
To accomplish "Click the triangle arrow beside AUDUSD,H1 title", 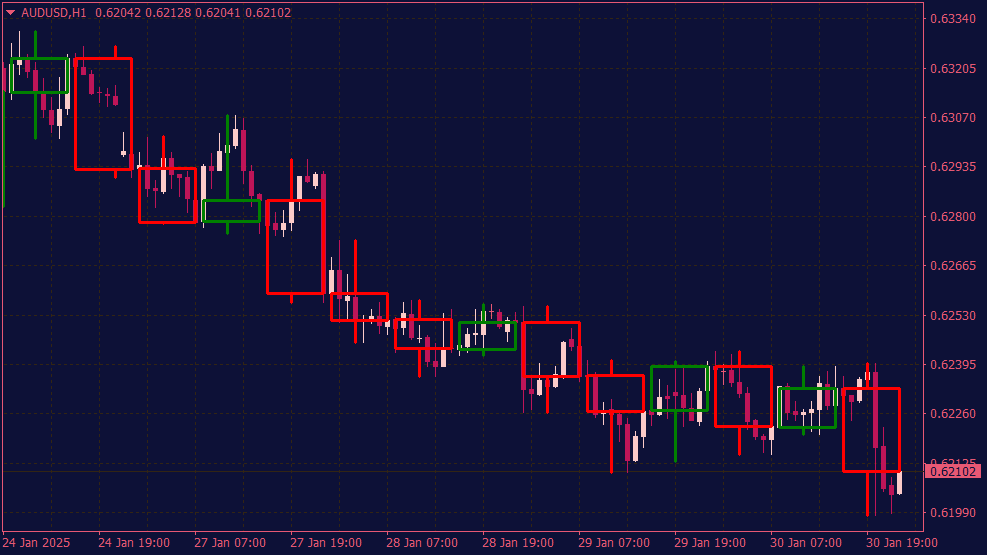I will click(x=10, y=13).
